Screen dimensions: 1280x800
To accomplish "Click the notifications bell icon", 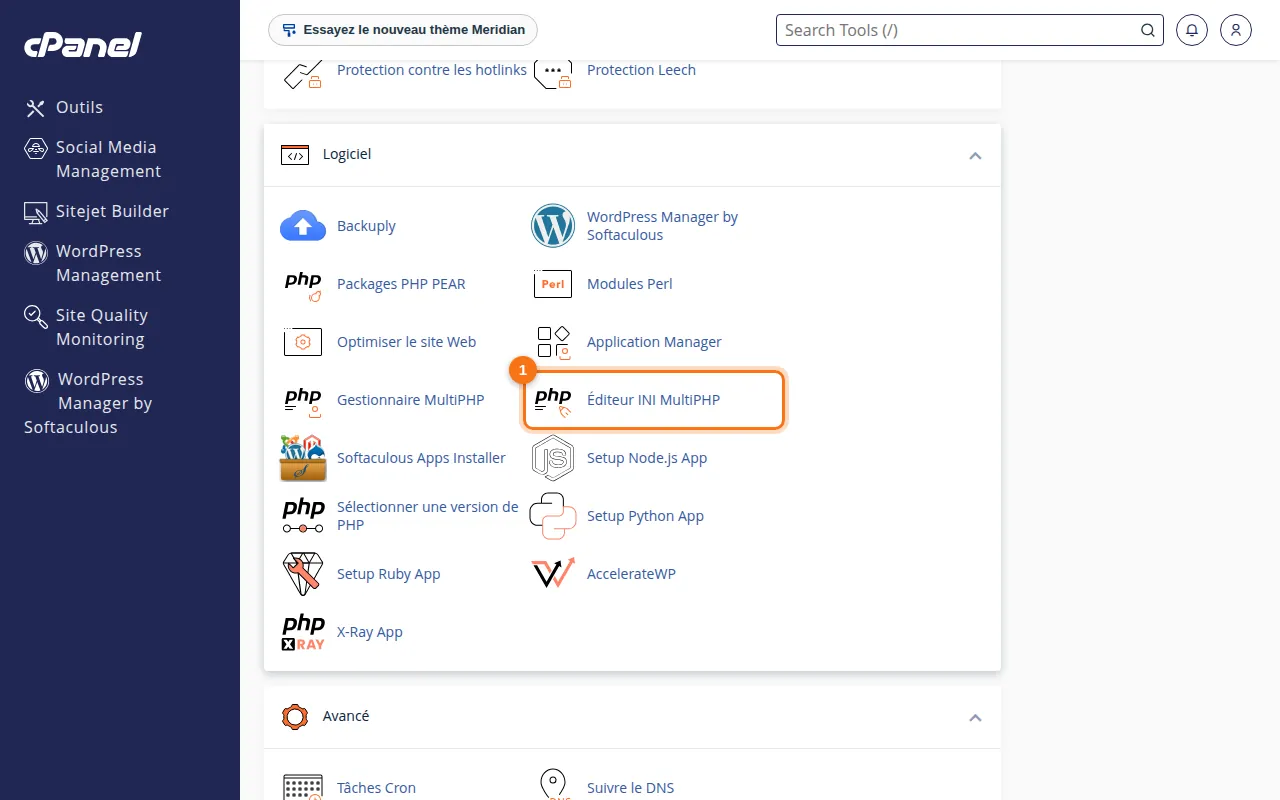I will 1192,30.
